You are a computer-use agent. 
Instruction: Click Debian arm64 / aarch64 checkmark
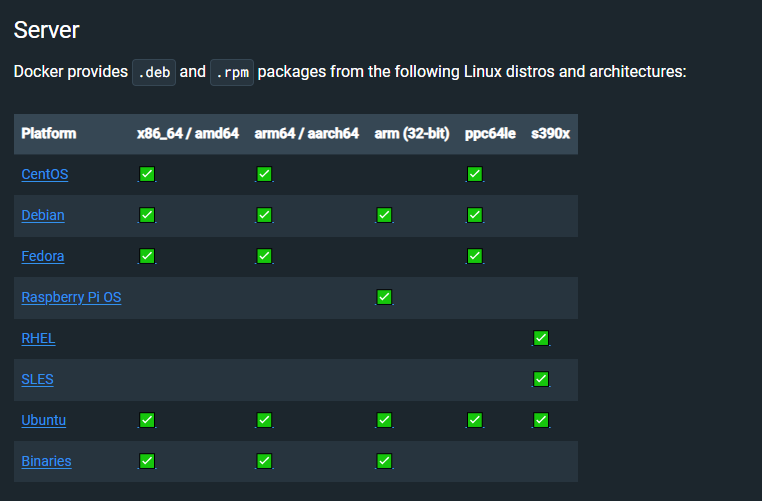point(264,215)
